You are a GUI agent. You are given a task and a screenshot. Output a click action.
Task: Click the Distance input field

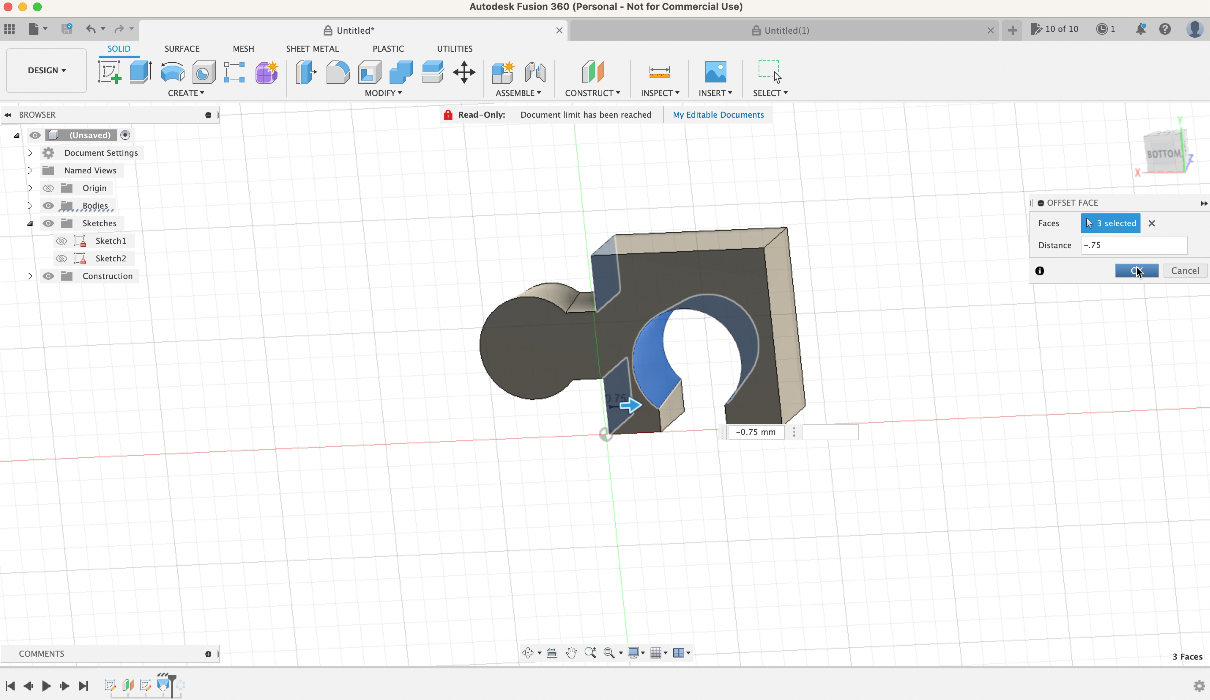1134,245
